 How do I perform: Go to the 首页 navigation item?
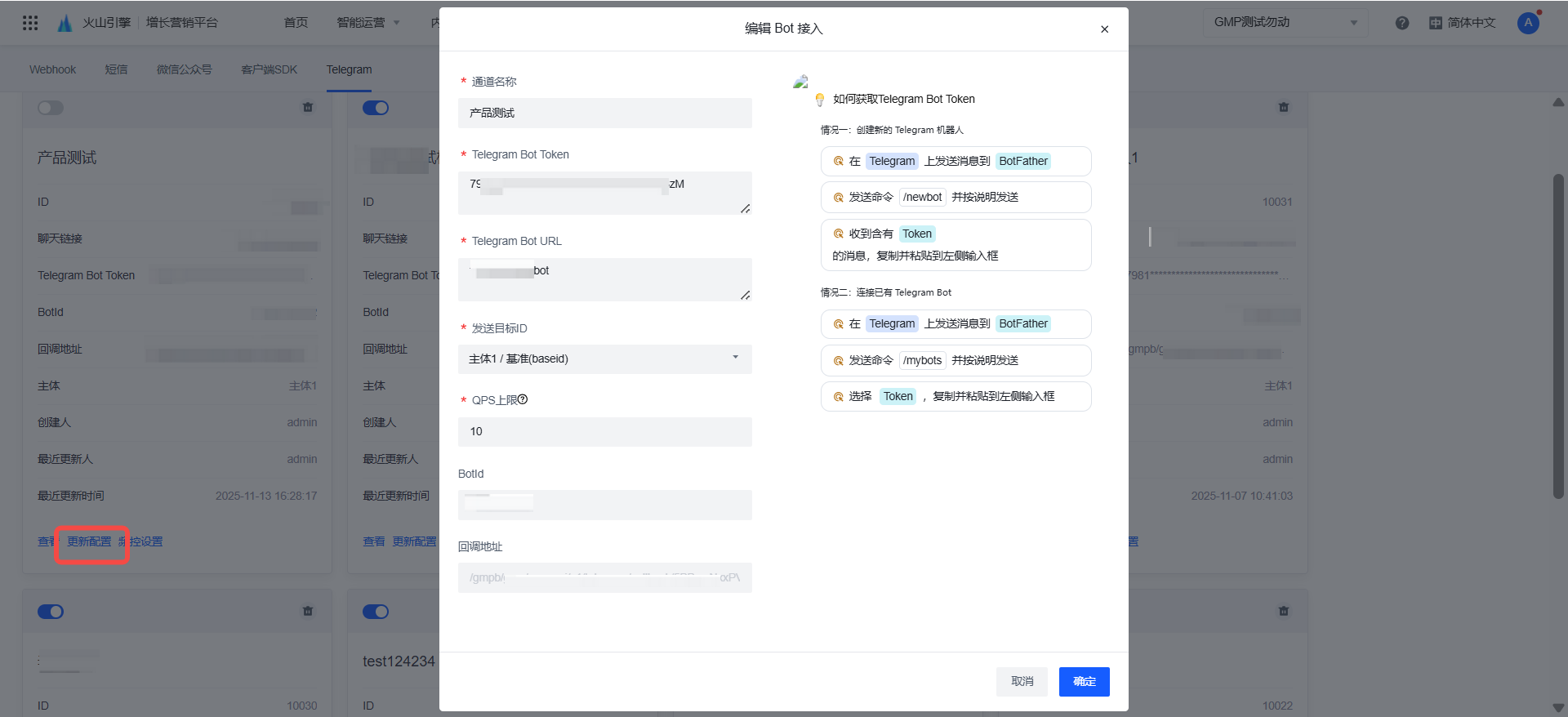pos(296,23)
